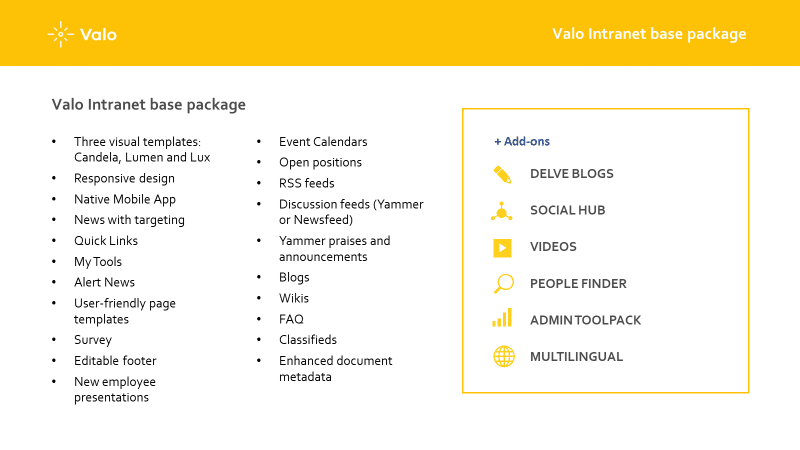Click the 'Enhanced document metadata' item
This screenshot has height=450, width=800.
click(x=336, y=369)
